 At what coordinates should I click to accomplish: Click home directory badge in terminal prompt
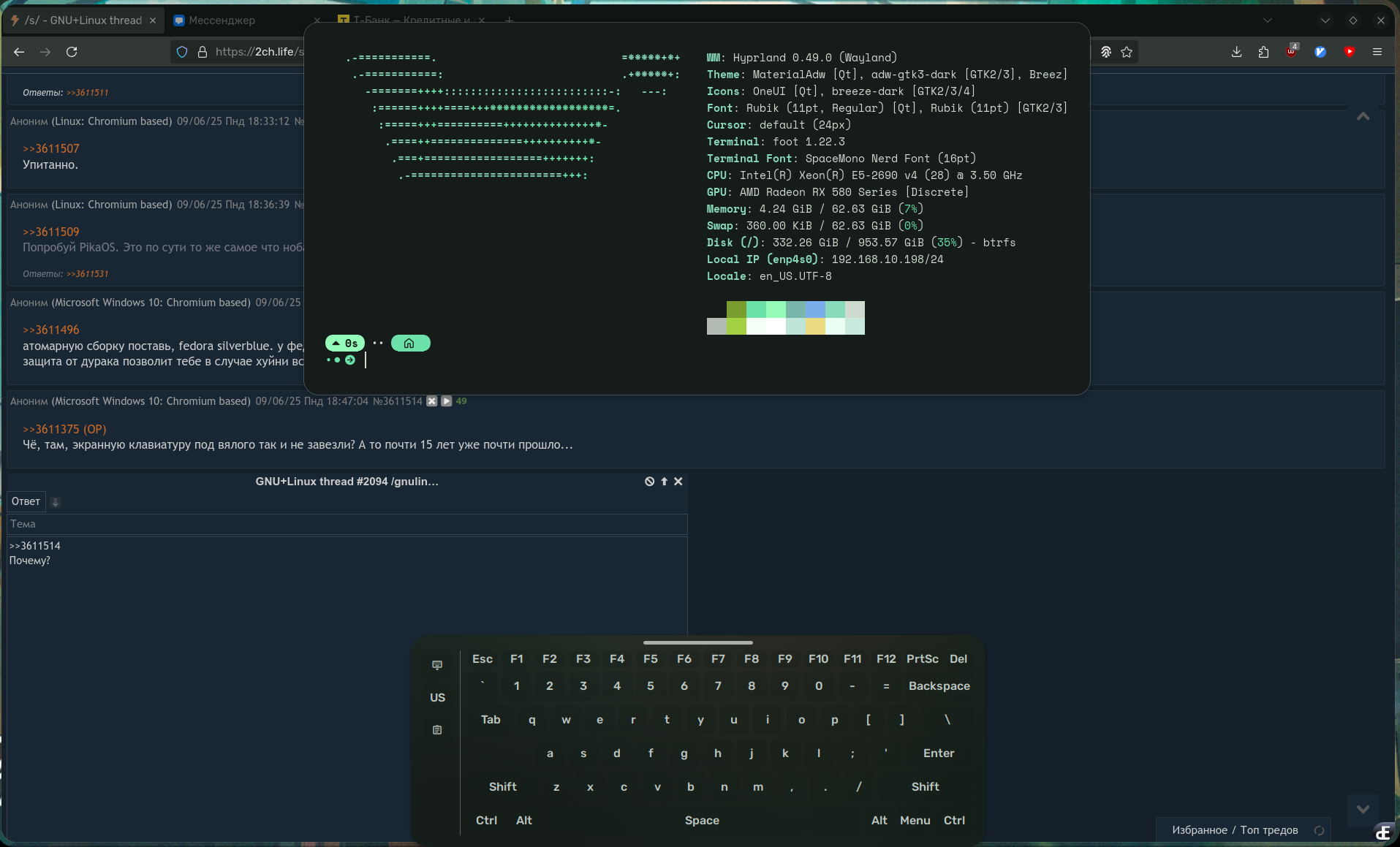point(410,343)
